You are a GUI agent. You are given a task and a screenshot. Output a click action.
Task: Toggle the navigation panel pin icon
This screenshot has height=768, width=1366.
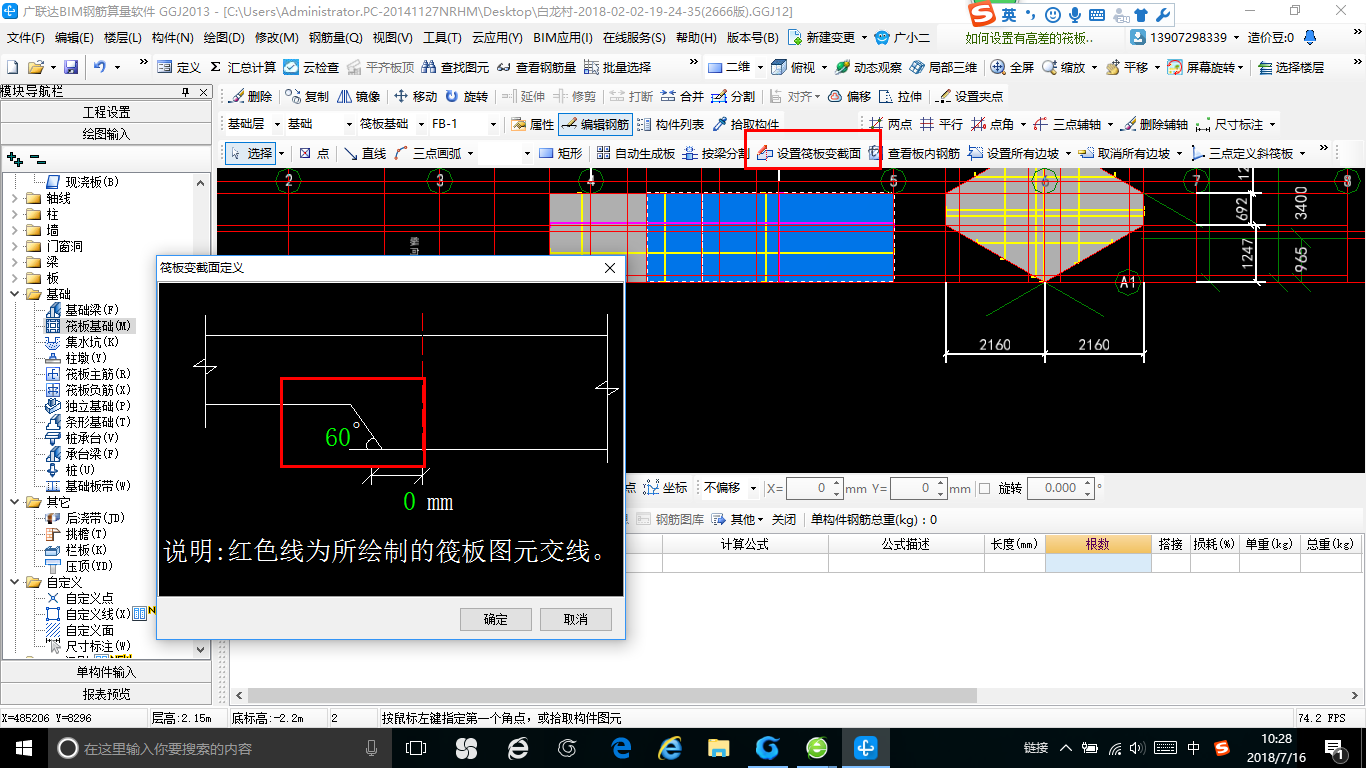pos(185,91)
